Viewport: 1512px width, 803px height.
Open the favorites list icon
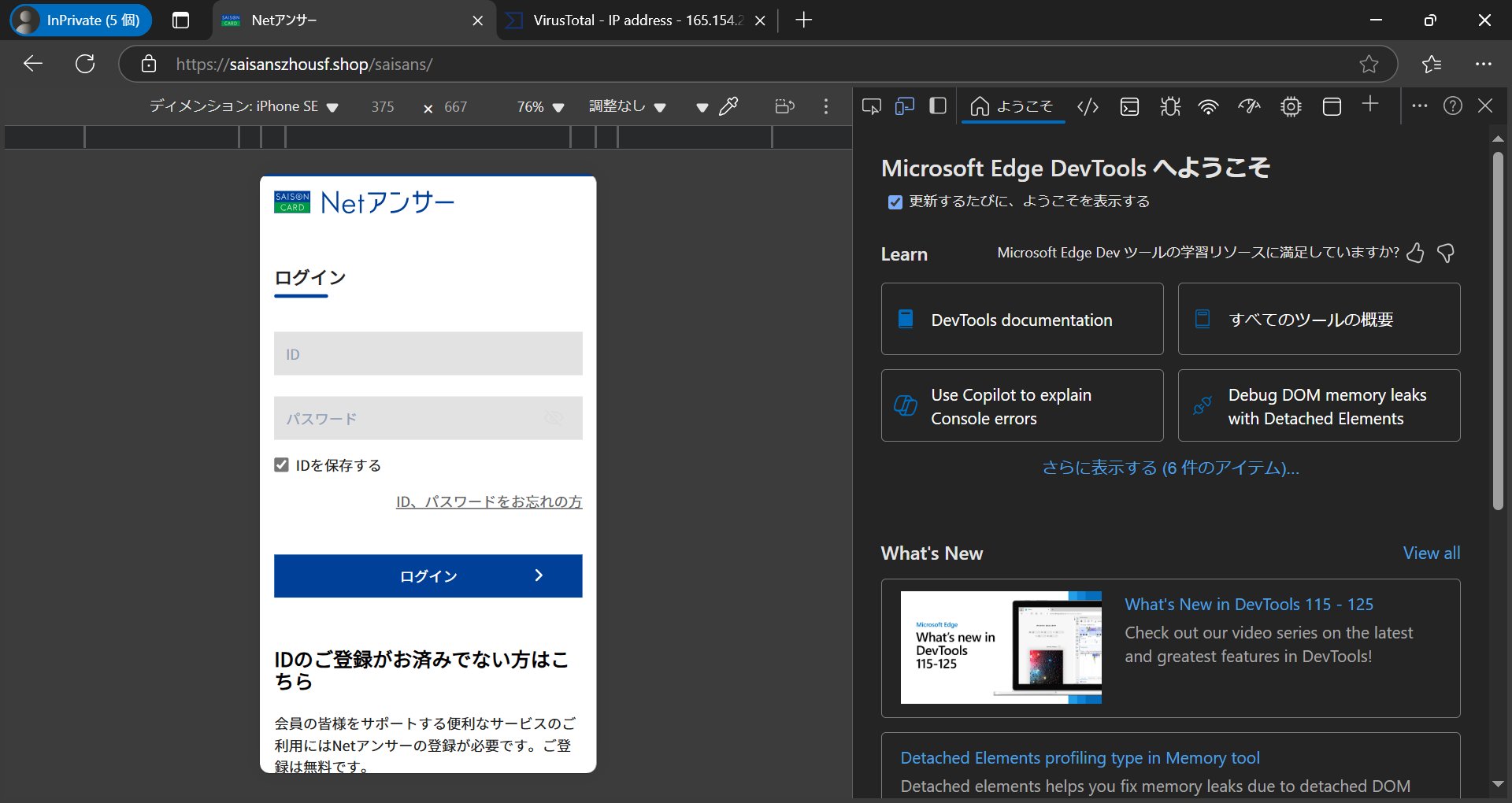[1432, 65]
